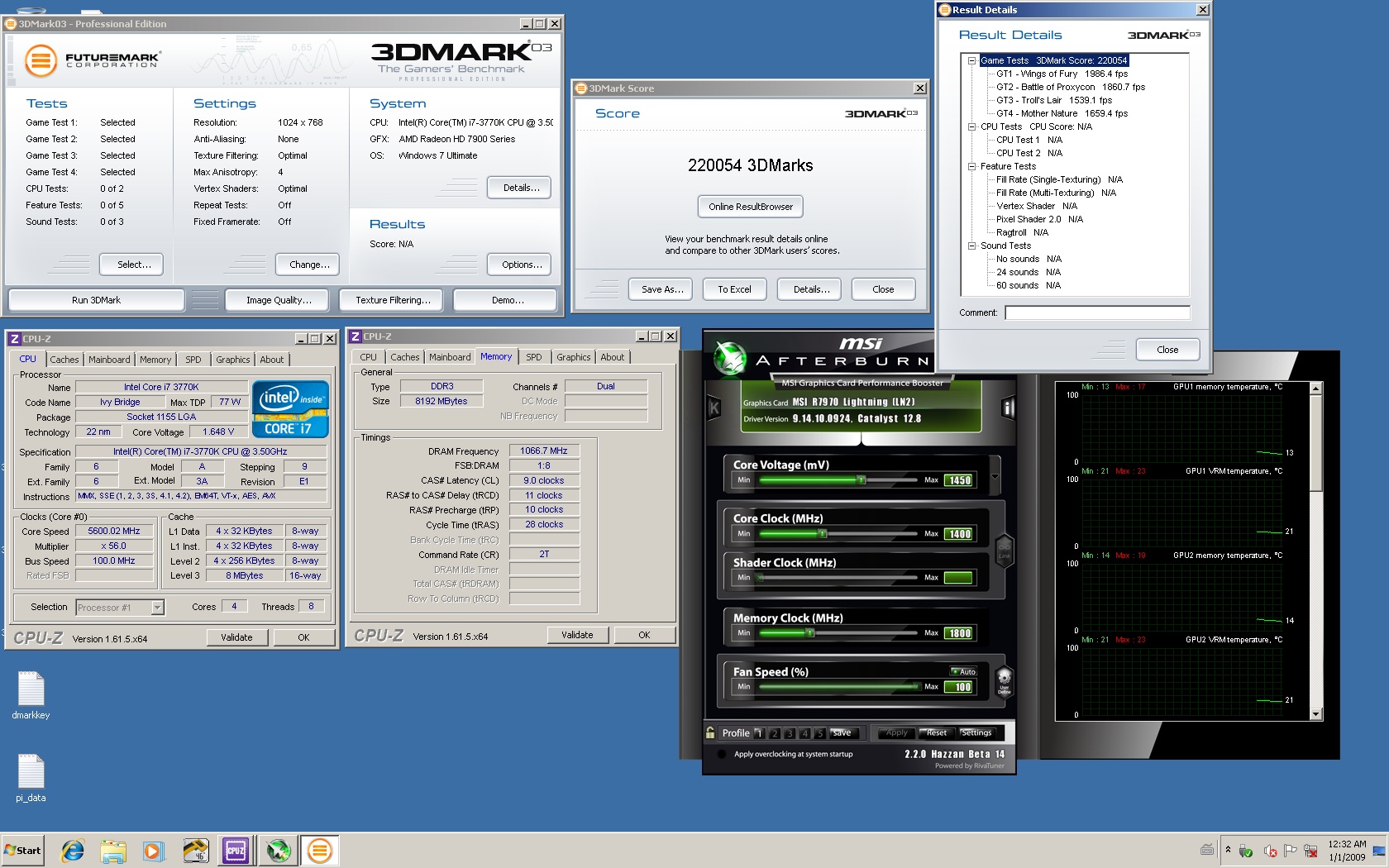Click the Comment input field
This screenshot has height=868, width=1389.
click(1097, 312)
